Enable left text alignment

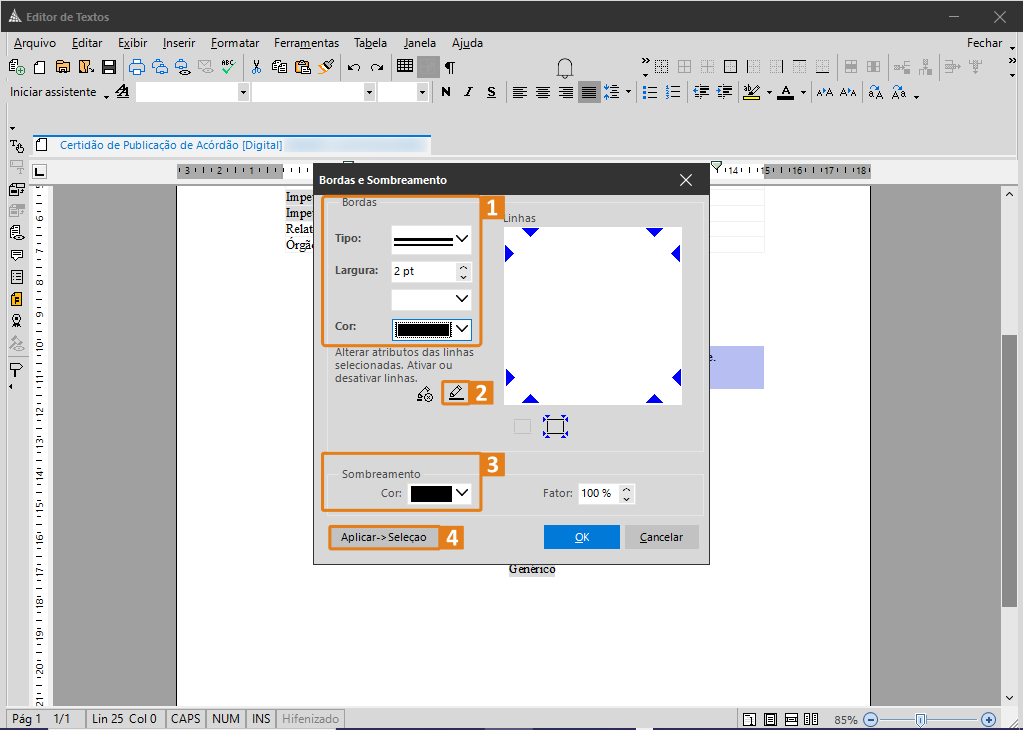(x=519, y=93)
